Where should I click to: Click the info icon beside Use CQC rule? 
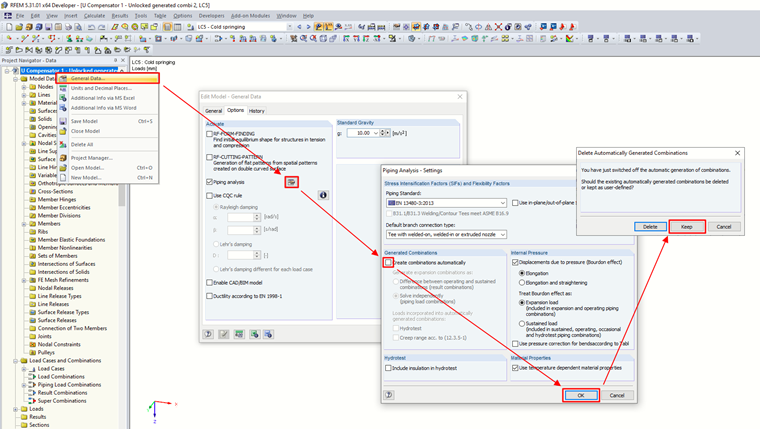click(323, 195)
